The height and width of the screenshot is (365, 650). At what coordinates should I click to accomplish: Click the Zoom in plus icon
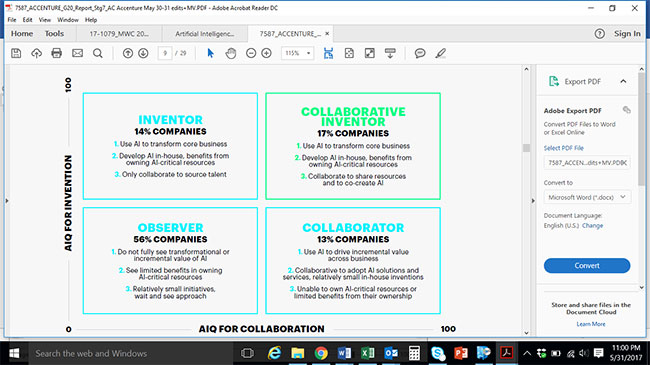(x=267, y=53)
